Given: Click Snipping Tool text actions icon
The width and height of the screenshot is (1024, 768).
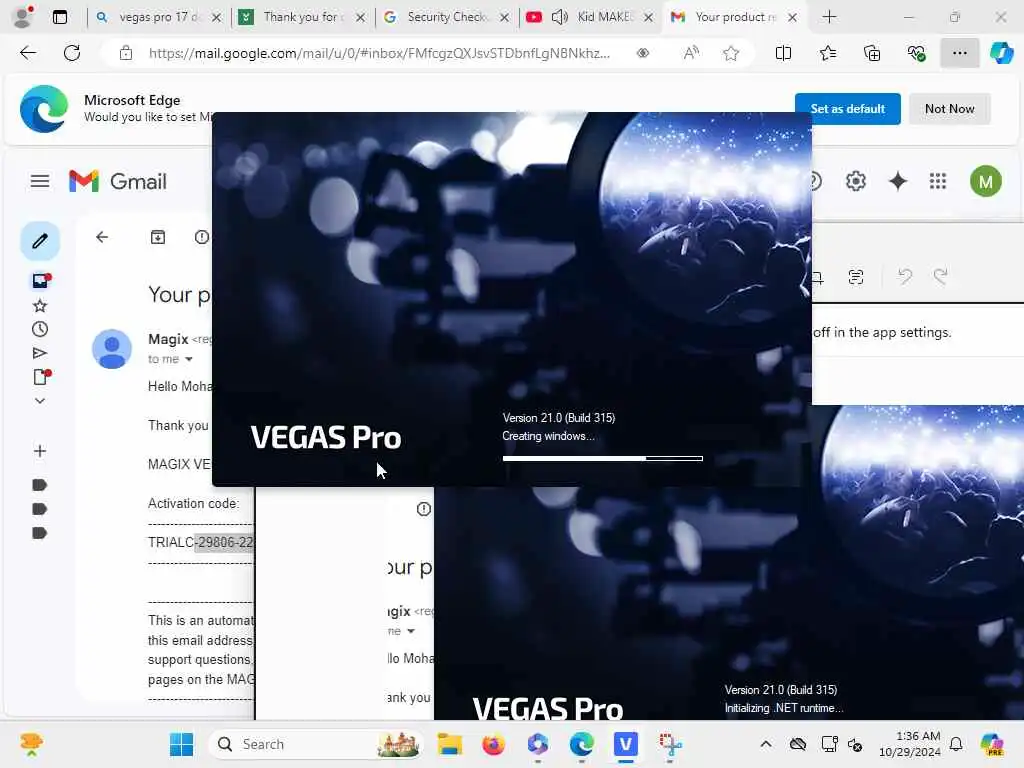Looking at the screenshot, I should coord(856,277).
